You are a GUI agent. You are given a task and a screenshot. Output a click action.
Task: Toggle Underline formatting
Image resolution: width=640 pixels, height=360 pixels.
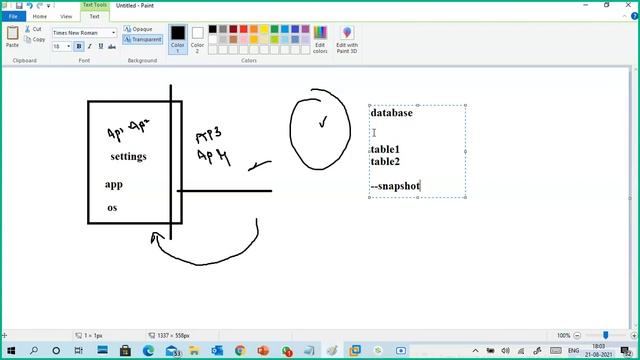point(101,47)
